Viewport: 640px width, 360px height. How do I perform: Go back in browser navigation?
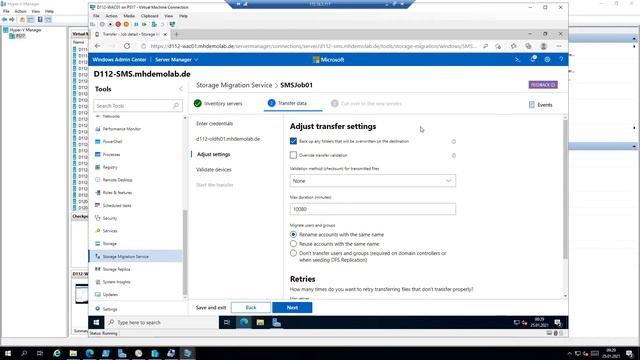point(98,46)
